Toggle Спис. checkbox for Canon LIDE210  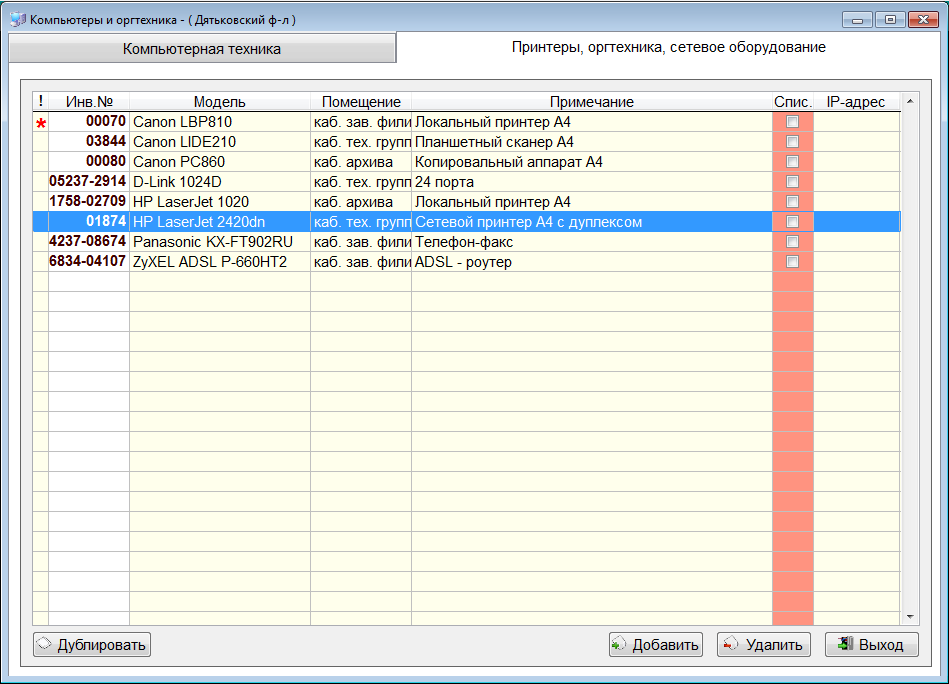tap(792, 142)
